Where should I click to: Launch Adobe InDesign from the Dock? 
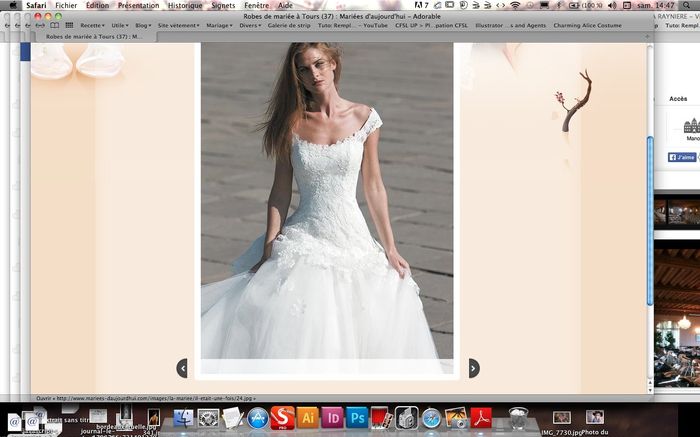point(332,418)
